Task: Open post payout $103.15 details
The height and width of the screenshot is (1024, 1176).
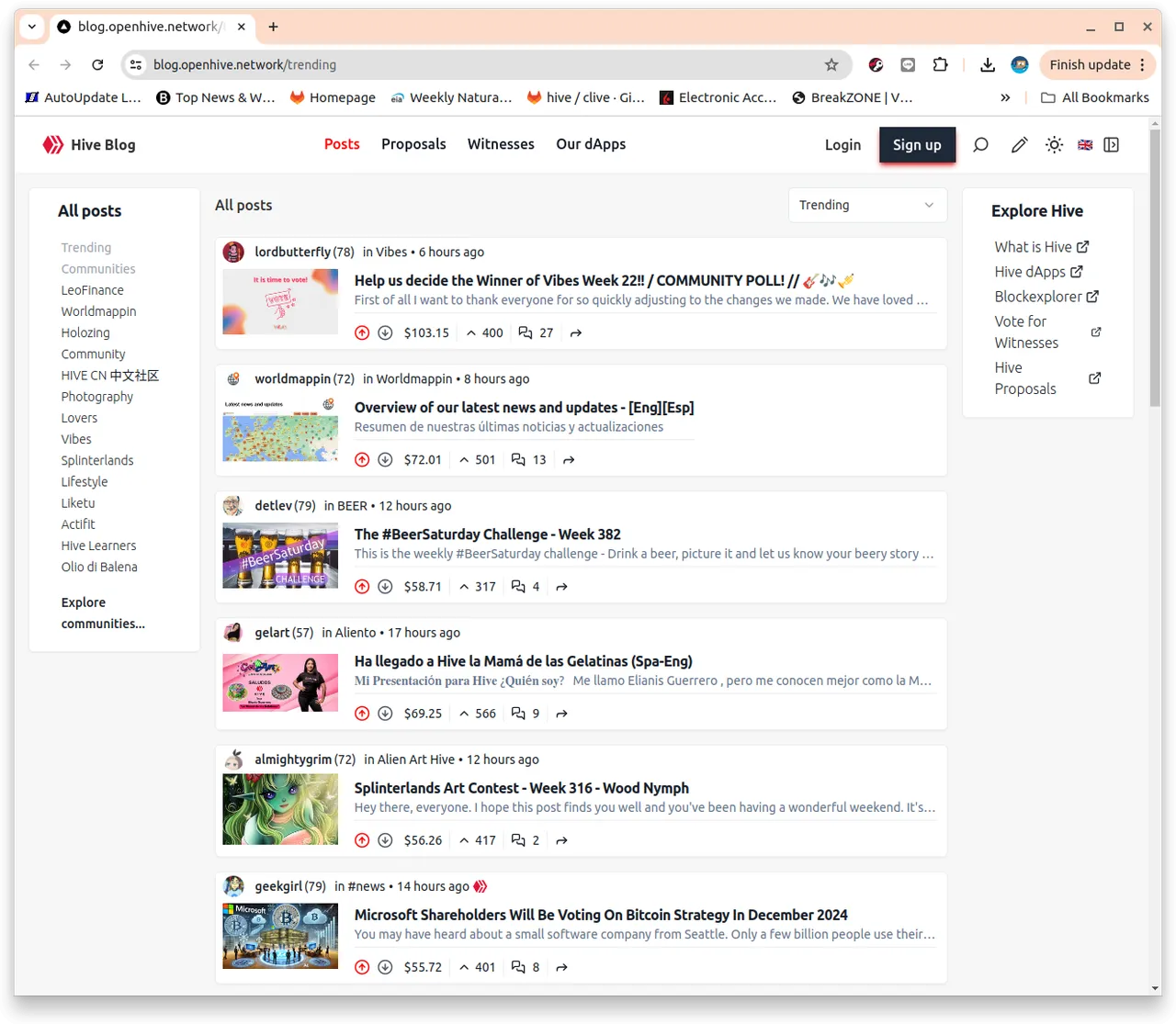Action: [x=426, y=333]
